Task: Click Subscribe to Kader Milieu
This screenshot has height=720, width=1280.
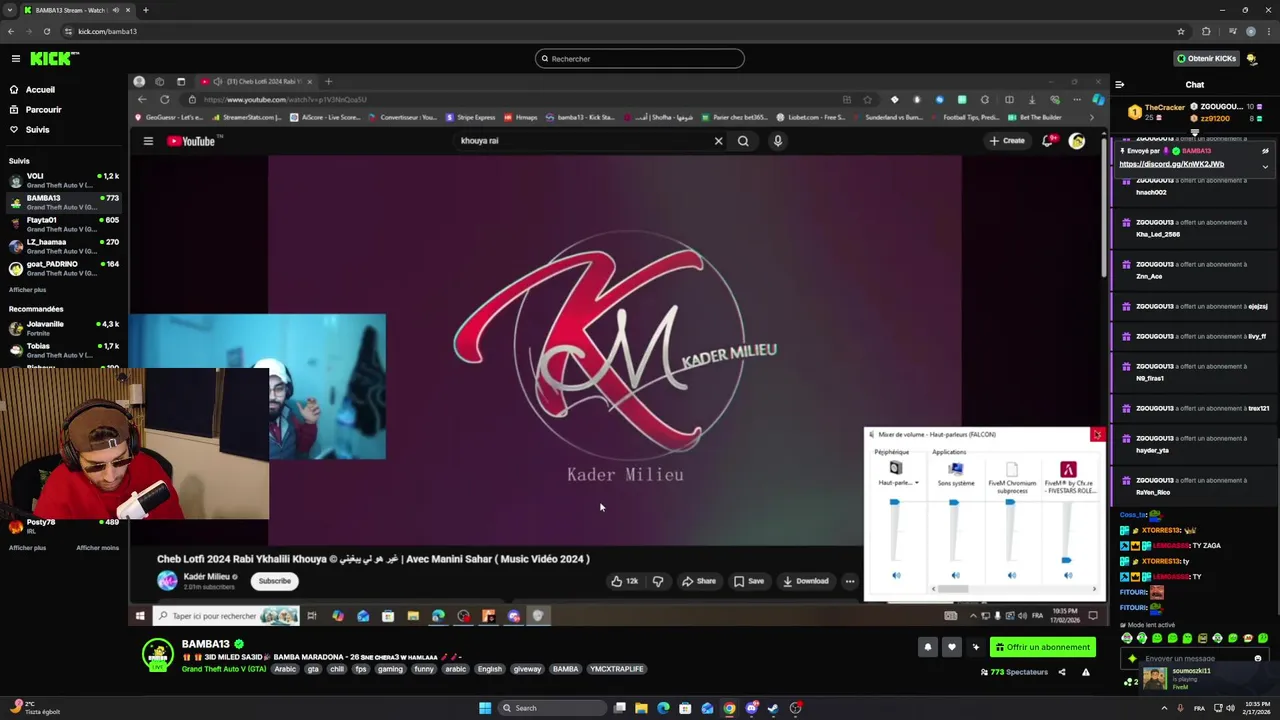Action: click(x=275, y=581)
